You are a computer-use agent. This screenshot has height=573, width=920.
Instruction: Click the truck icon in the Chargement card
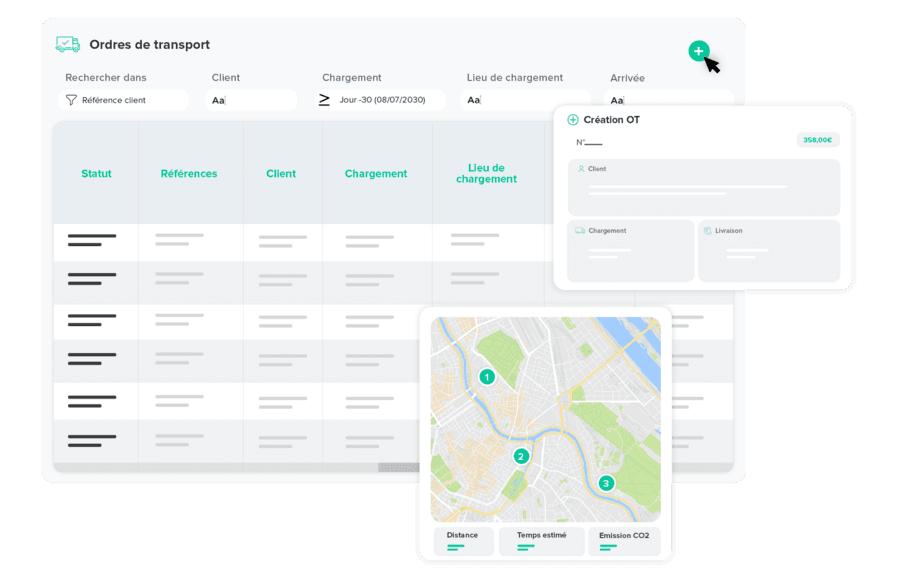pyautogui.click(x=580, y=230)
